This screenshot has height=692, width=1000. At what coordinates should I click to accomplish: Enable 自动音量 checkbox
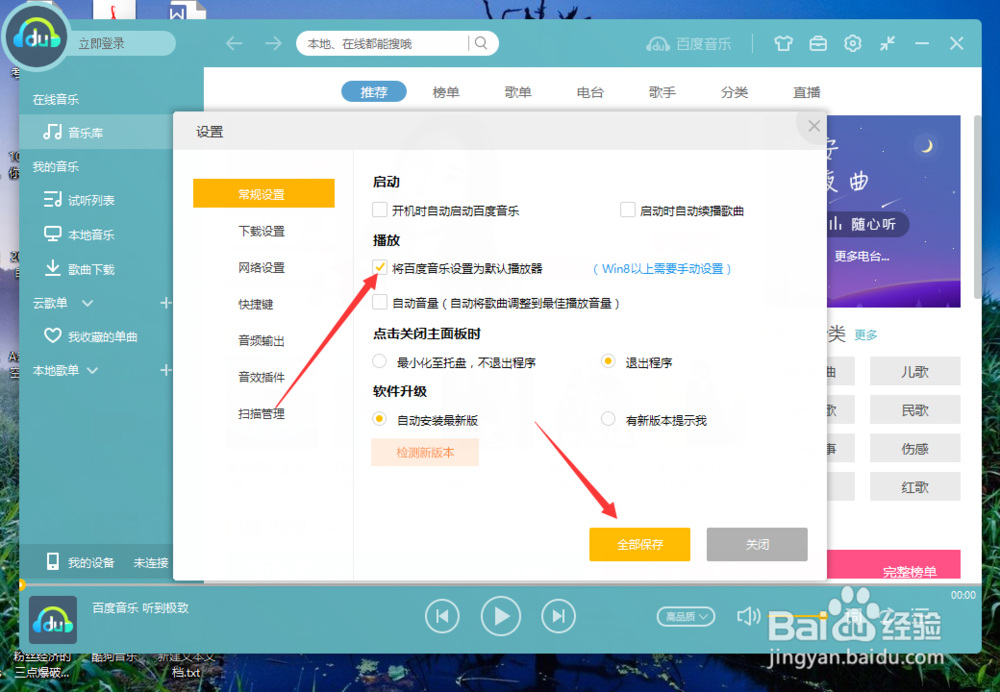tap(379, 302)
